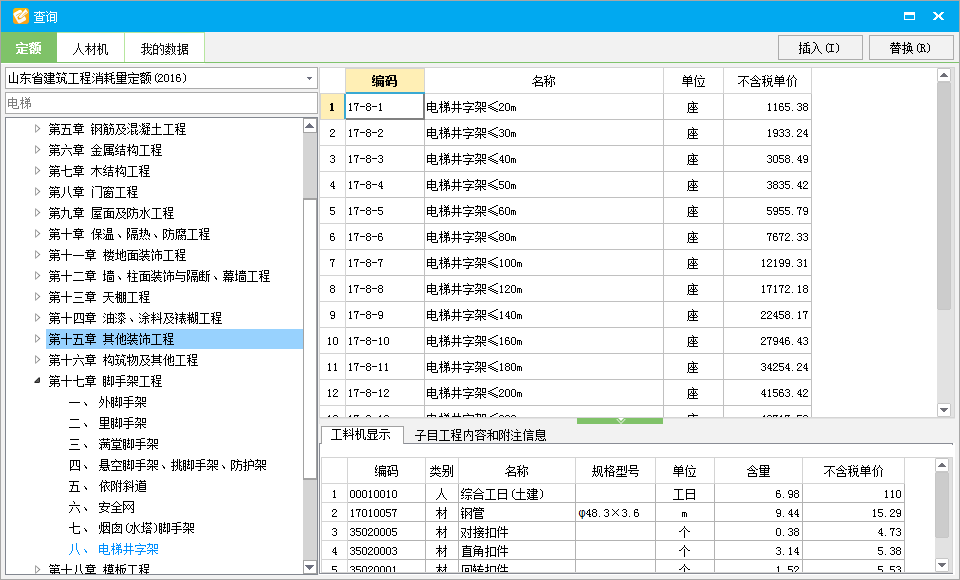
Task: Select row 17-8-10 电梯井字架≤160m
Action: (566, 341)
